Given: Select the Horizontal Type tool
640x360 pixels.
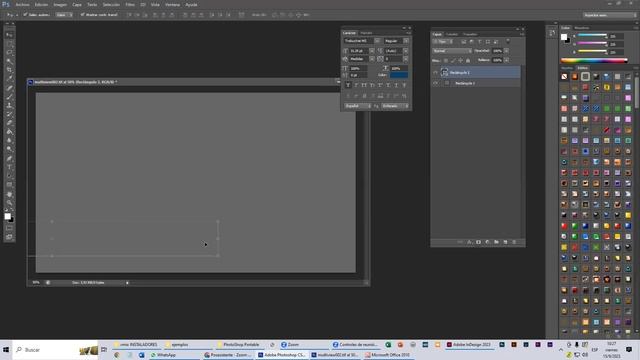Looking at the screenshot, I should 9,167.
